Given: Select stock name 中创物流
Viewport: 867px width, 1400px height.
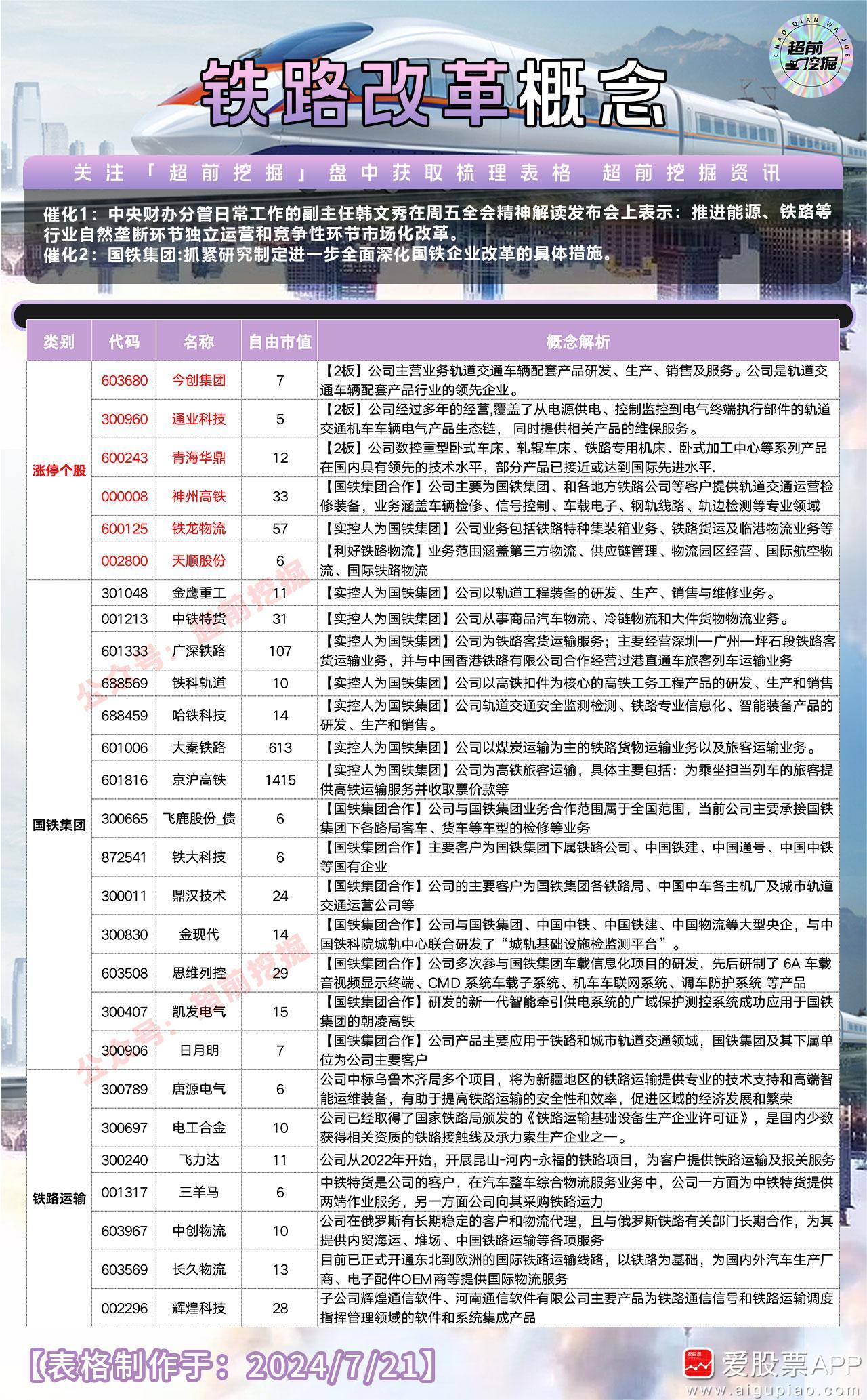Looking at the screenshot, I should [198, 1231].
